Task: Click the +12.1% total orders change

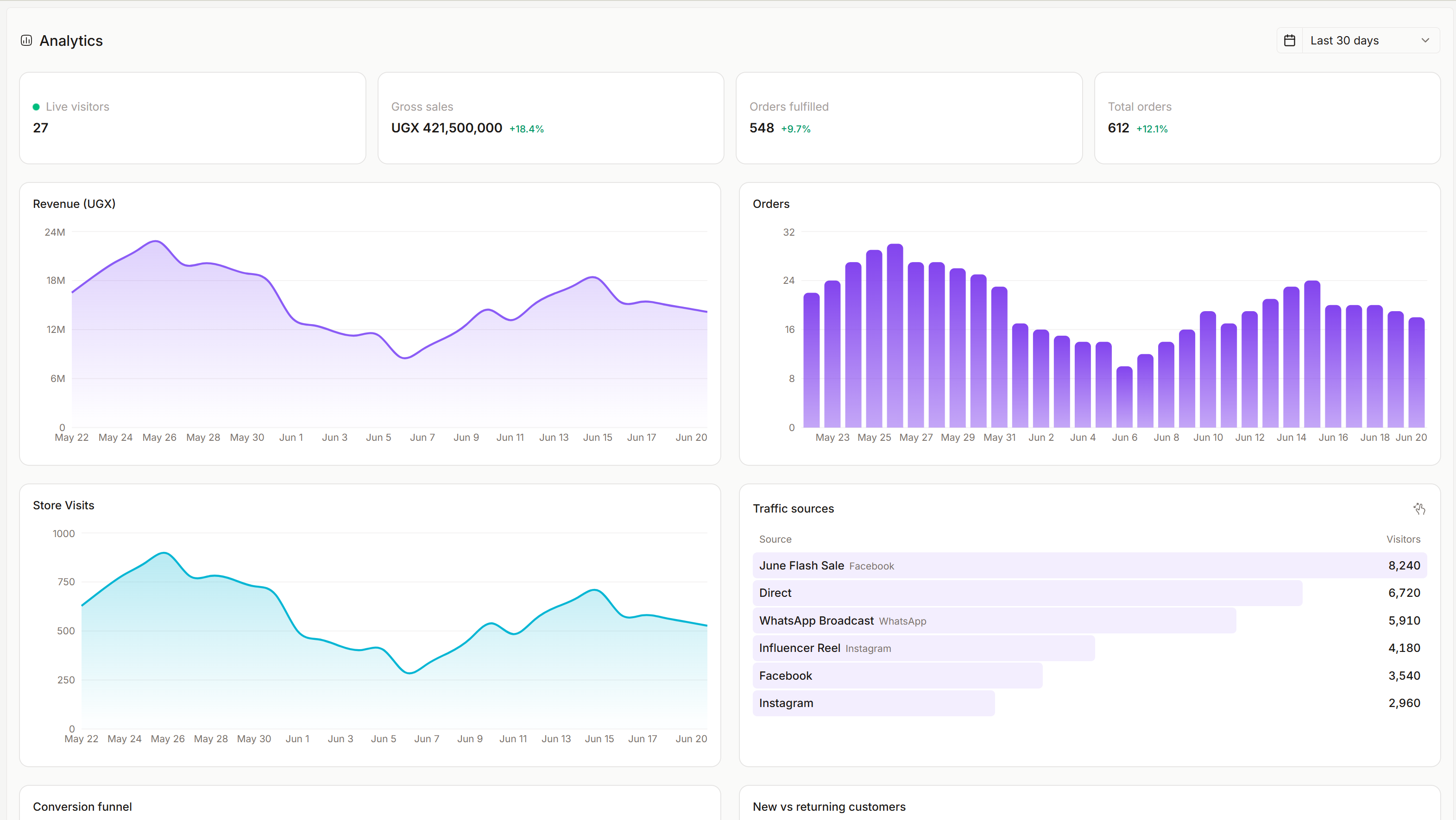Action: [1151, 129]
